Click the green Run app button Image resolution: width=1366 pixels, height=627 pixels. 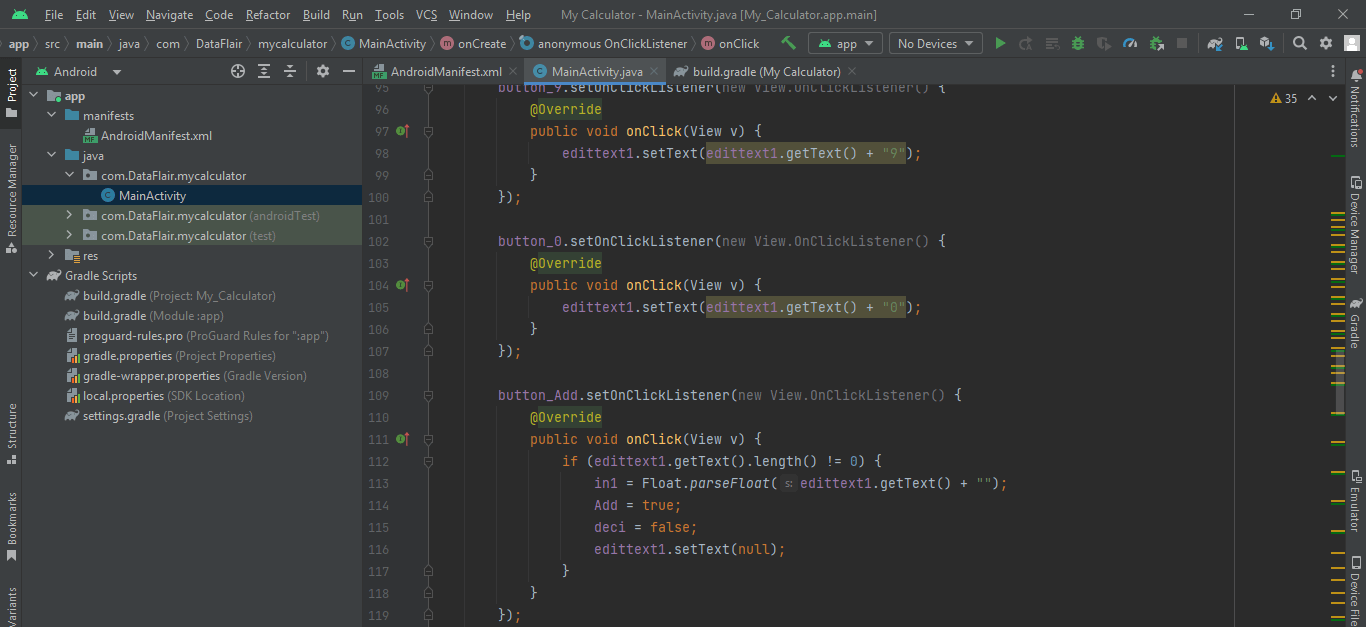[x=1000, y=44]
